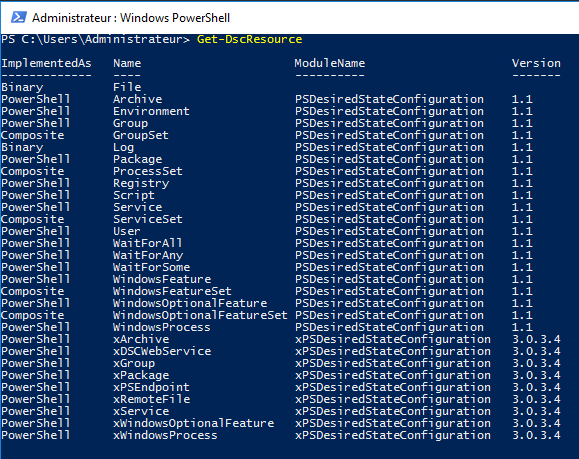579x459 pixels.
Task: Click xPSDesiredStateConfiguration in the xArchive row
Action: click(393, 339)
